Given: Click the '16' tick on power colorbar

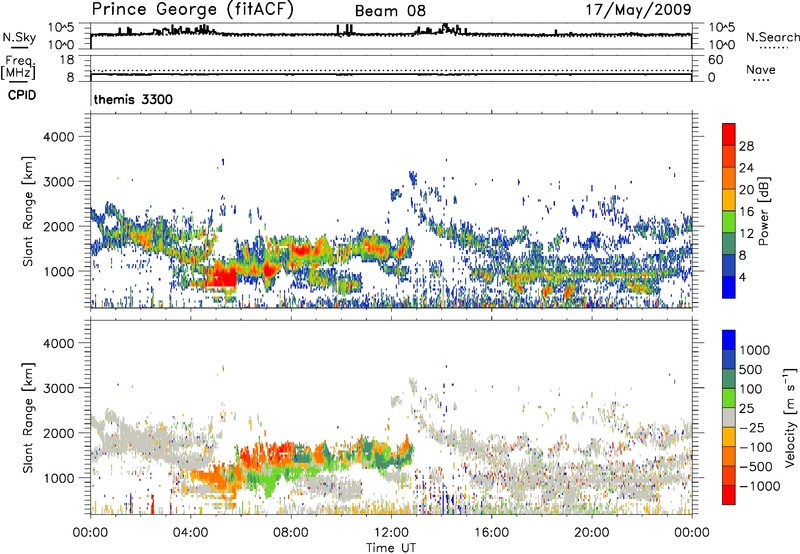Looking at the screenshot, I should [x=746, y=212].
